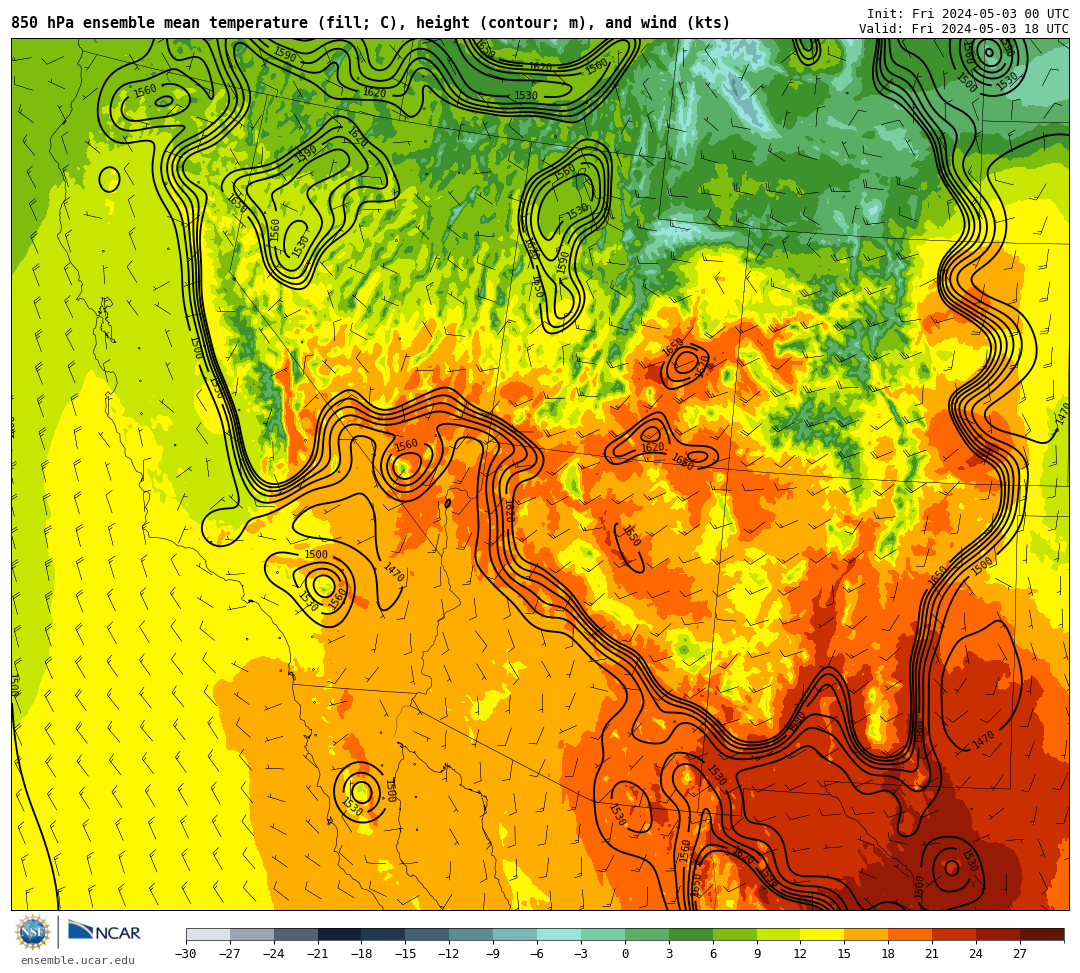1080x973 pixels.
Task: Click the 21 colorbar tick label
Action: pos(933,954)
